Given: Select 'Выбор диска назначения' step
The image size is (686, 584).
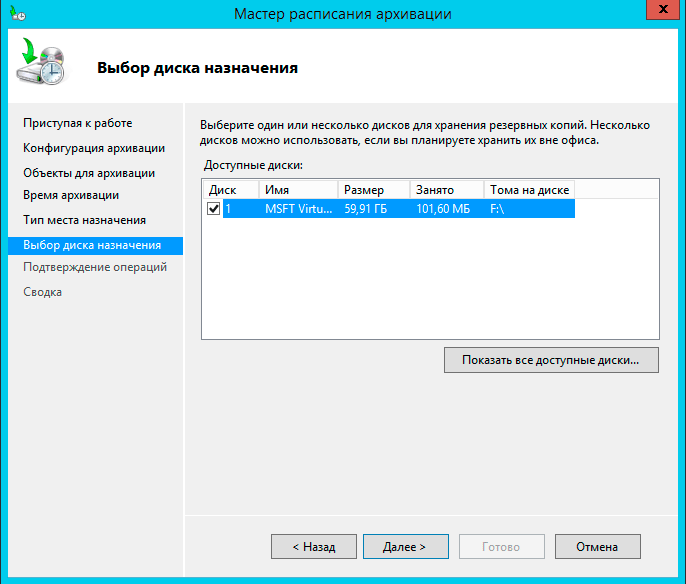Looking at the screenshot, I should pyautogui.click(x=95, y=245).
